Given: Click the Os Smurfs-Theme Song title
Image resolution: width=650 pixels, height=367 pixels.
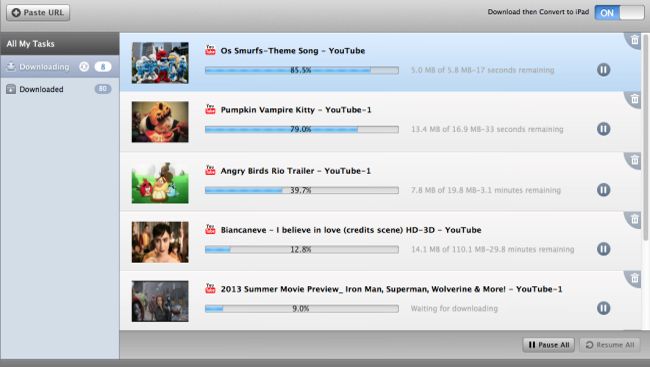Looking at the screenshot, I should point(293,51).
